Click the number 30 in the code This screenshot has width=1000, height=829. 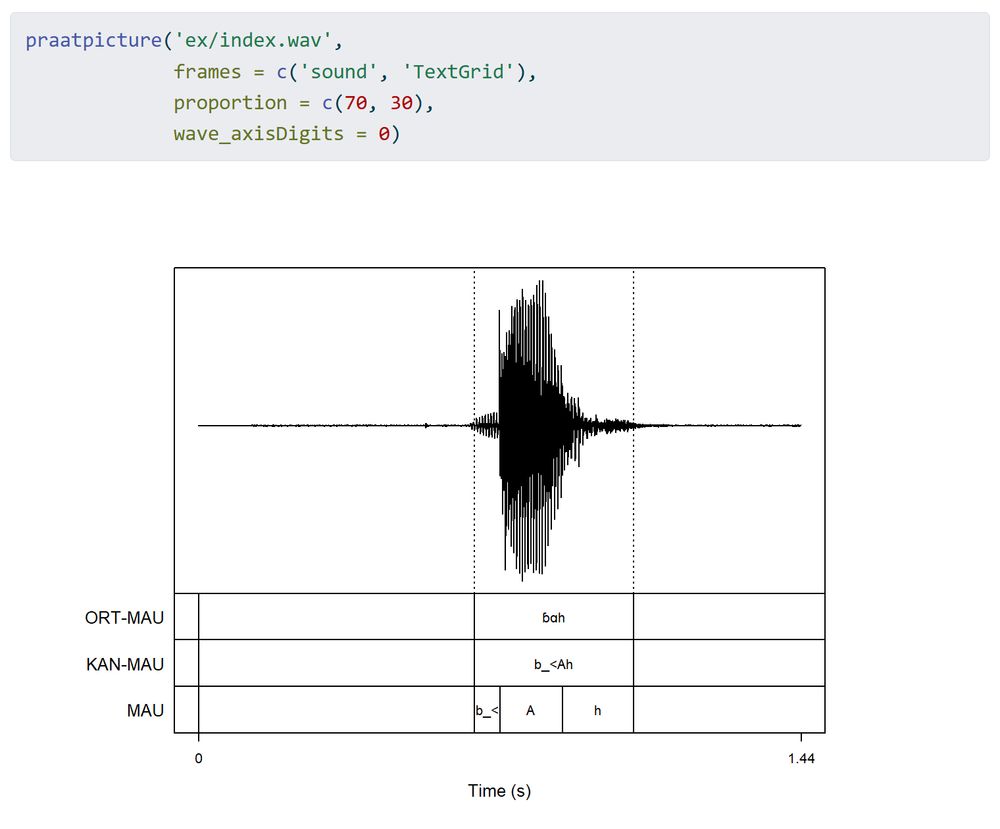402,103
